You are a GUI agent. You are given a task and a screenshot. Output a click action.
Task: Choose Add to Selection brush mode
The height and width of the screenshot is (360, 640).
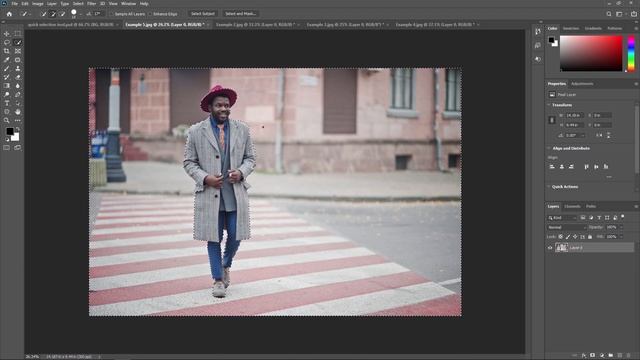coord(53,14)
